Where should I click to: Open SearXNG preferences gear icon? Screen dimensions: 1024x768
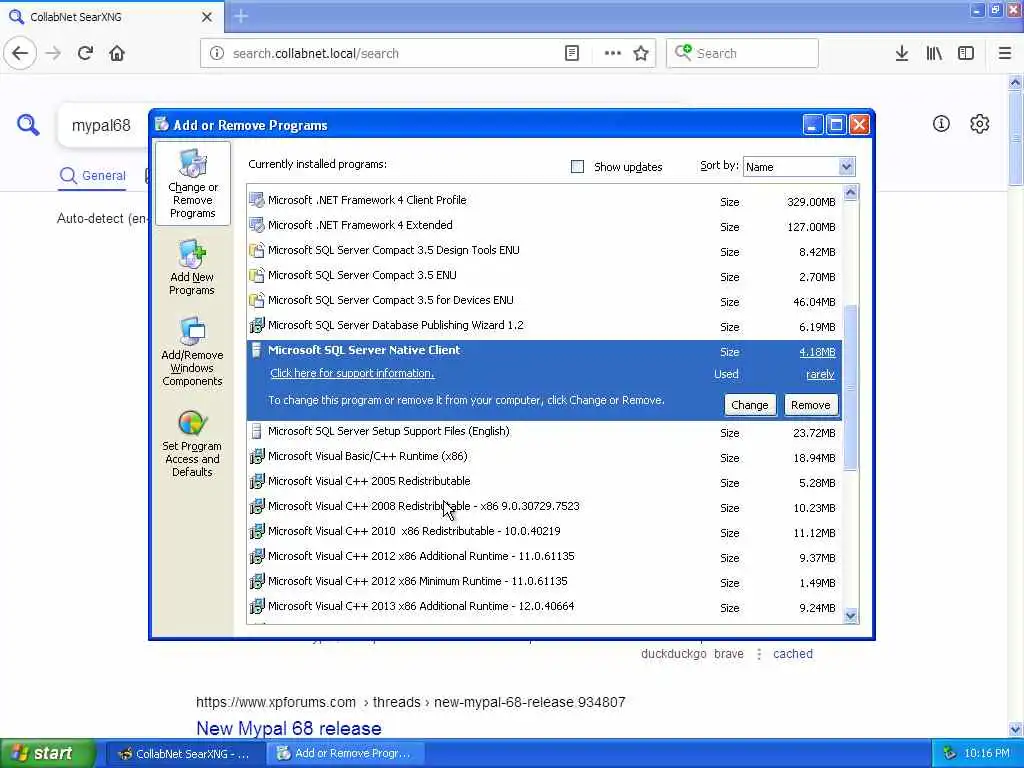coord(980,123)
